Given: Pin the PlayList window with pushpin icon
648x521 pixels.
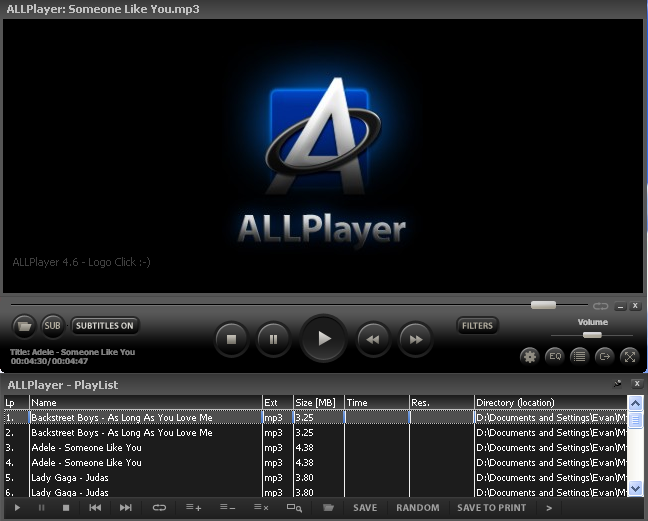Looking at the screenshot, I should (x=617, y=384).
